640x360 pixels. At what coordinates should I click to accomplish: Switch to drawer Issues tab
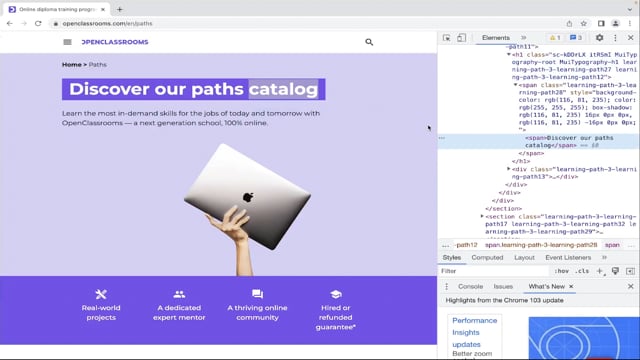tap(503, 287)
